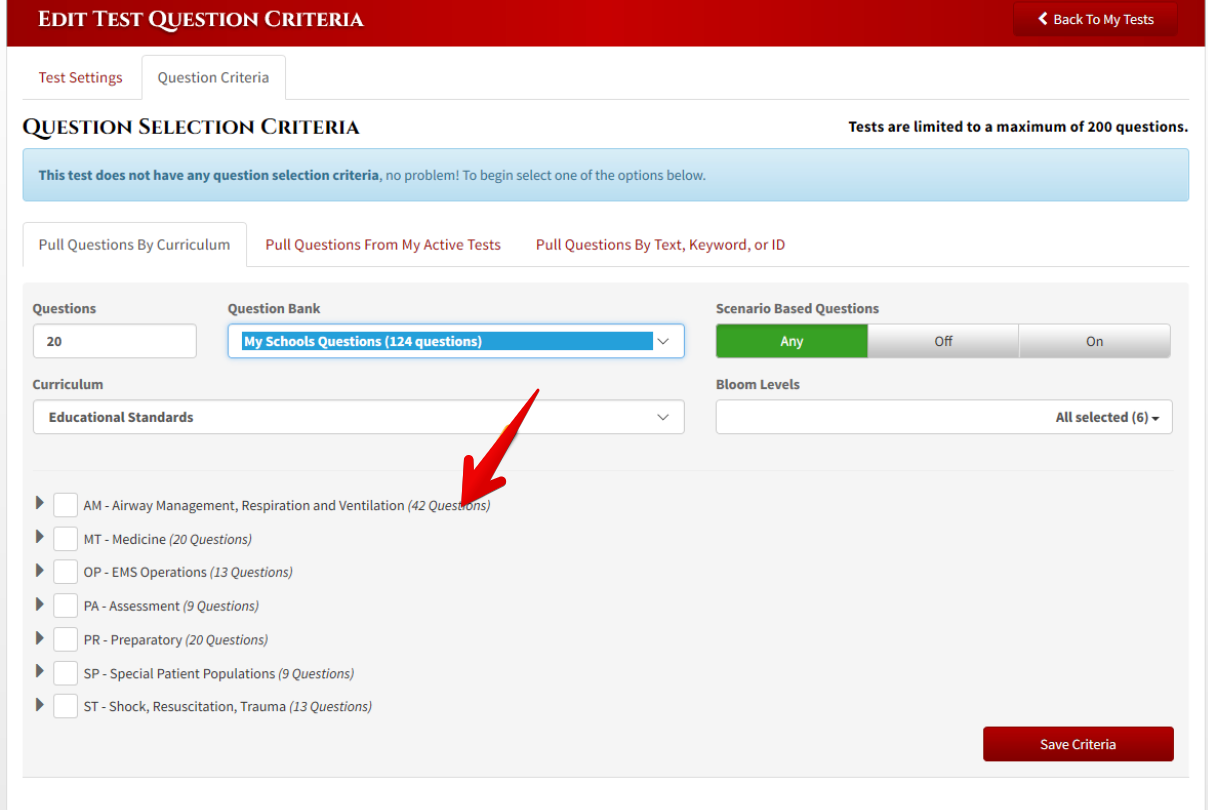Open the Bloom Levels All selected dropdown
1208x810 pixels.
coord(944,417)
